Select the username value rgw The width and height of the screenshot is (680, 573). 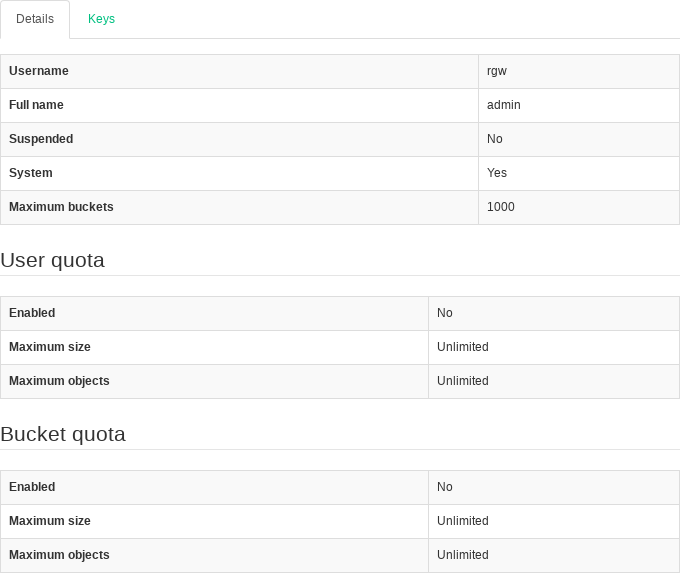tap(498, 71)
